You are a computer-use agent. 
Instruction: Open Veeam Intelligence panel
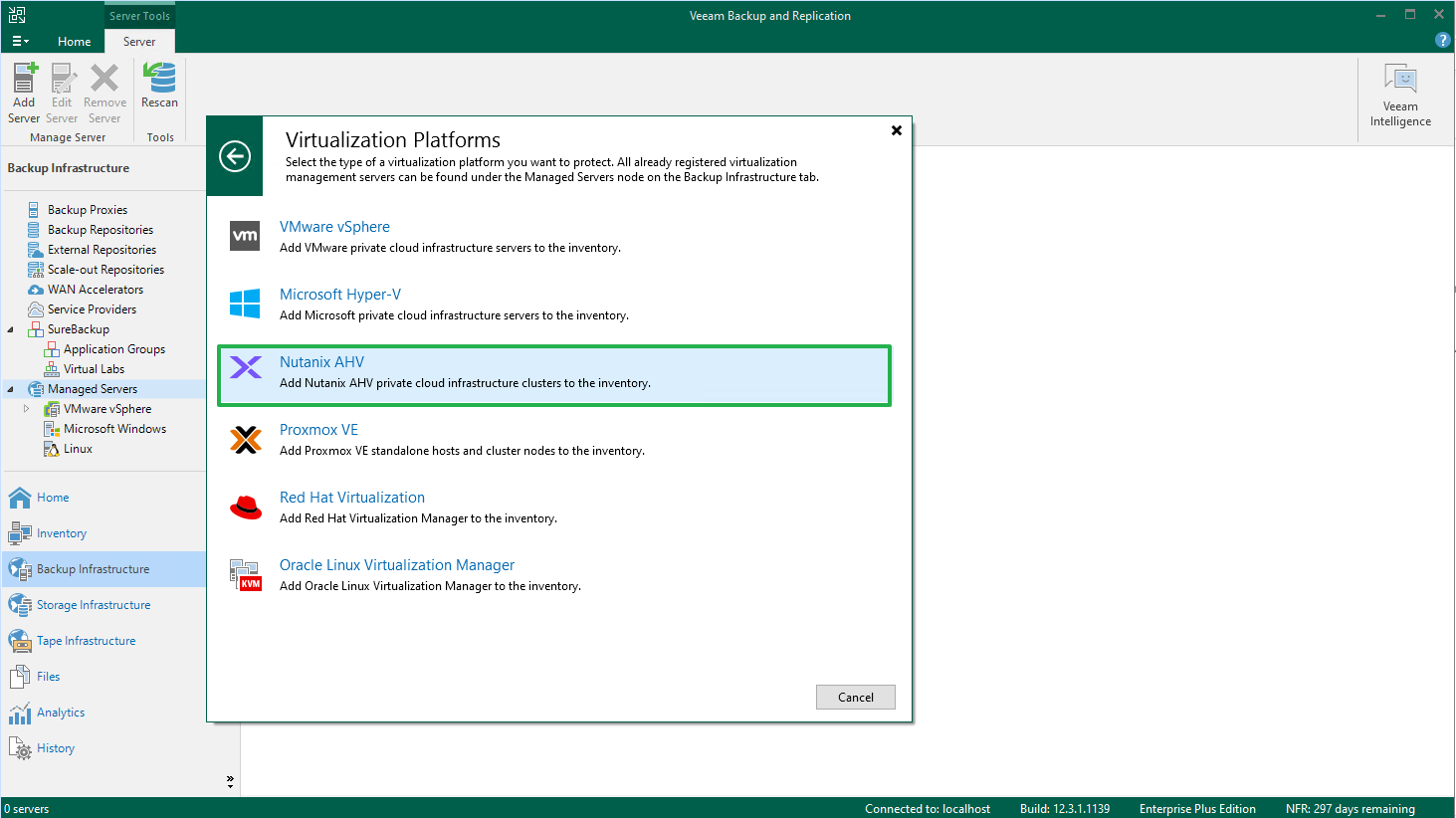pyautogui.click(x=1400, y=95)
